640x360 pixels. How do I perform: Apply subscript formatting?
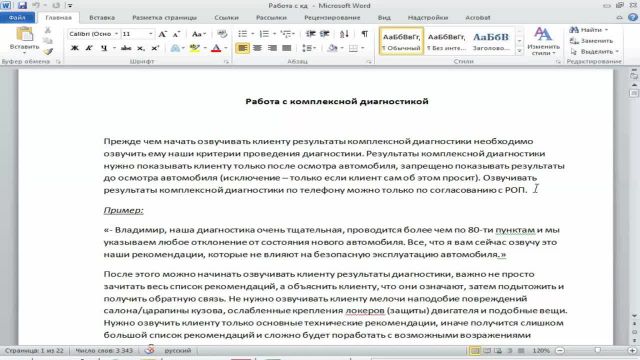click(x=140, y=48)
